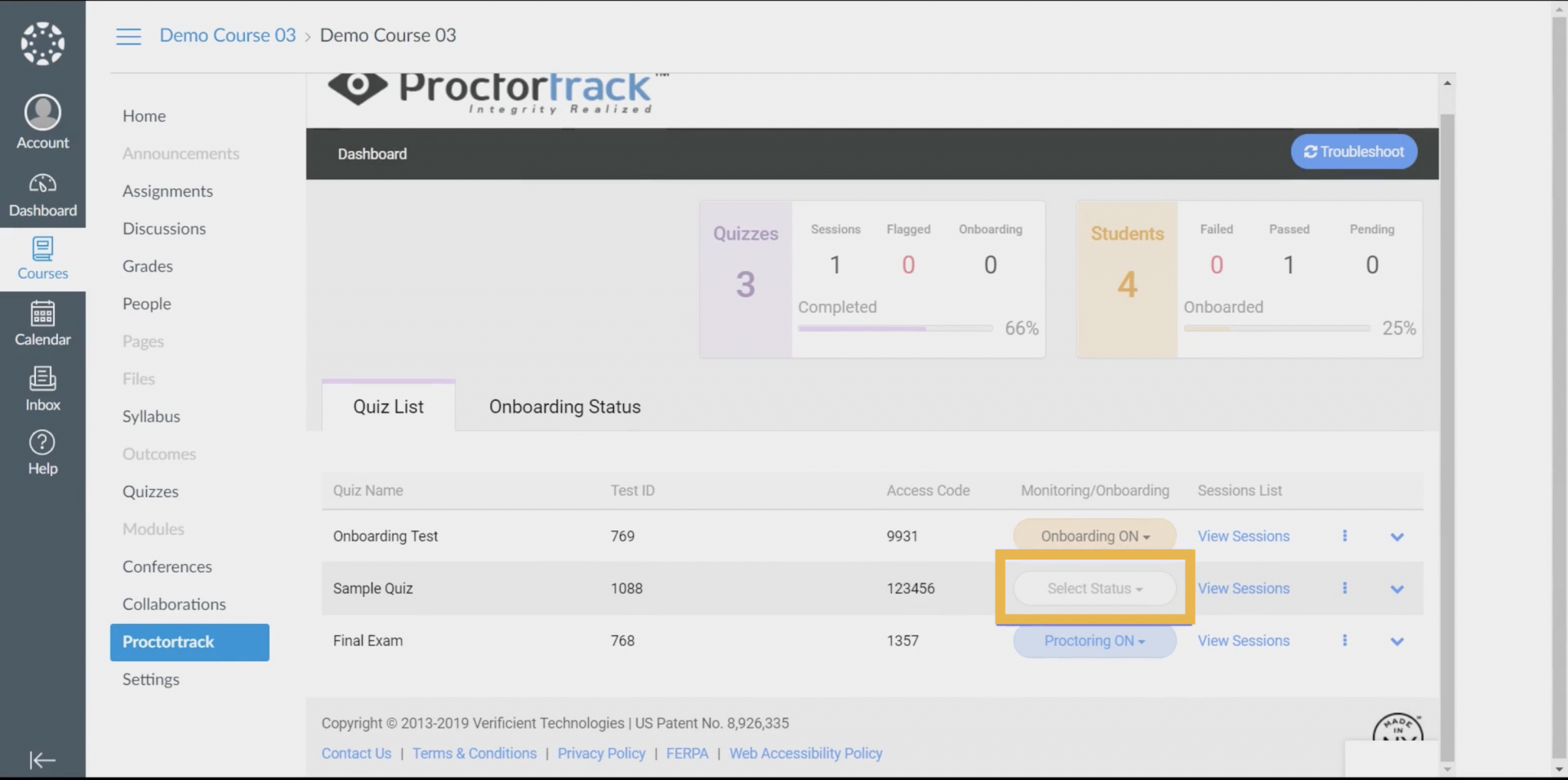Switch to the Onboarding Status tab

point(565,406)
